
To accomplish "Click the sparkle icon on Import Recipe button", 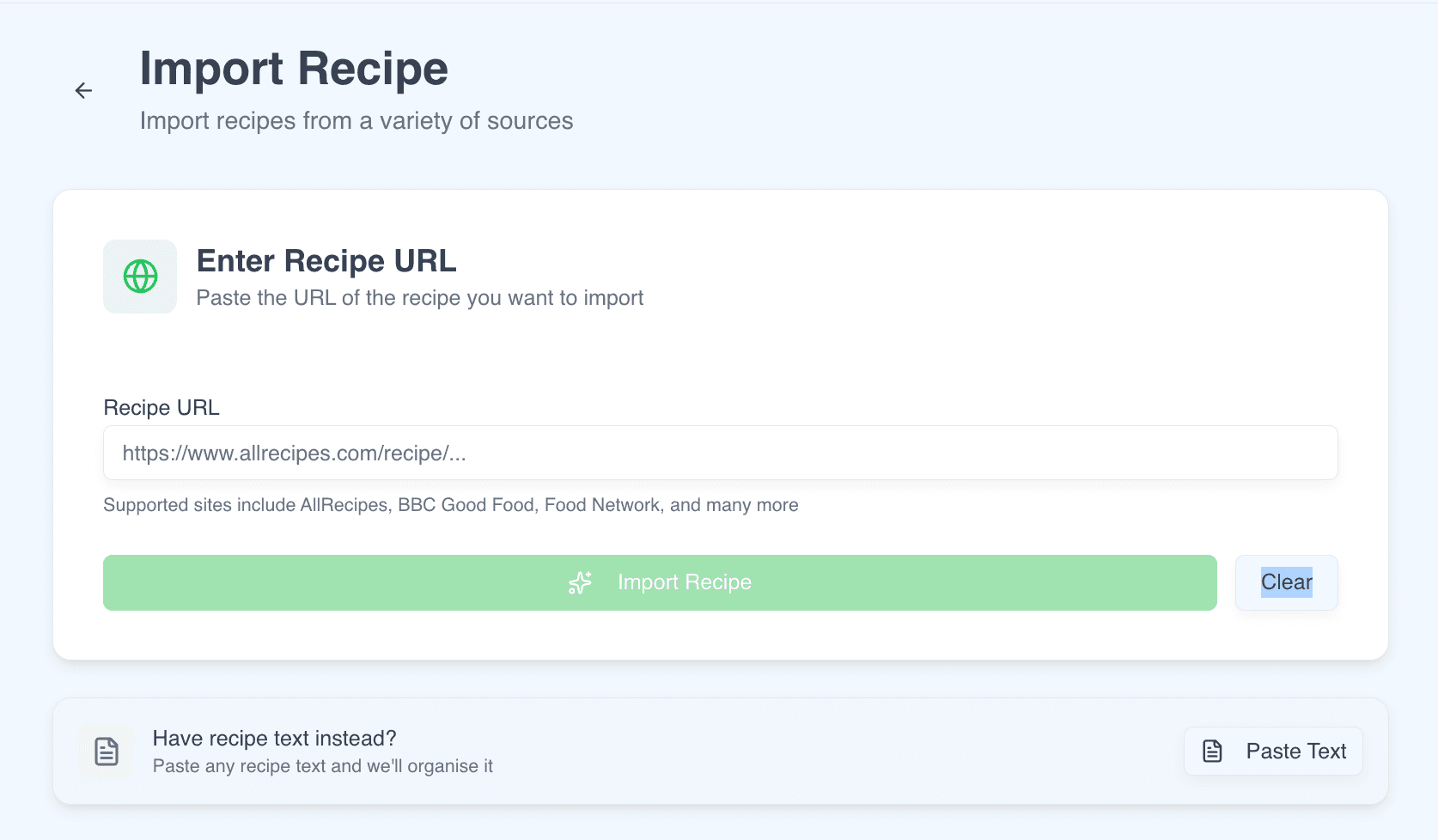I will (x=580, y=582).
